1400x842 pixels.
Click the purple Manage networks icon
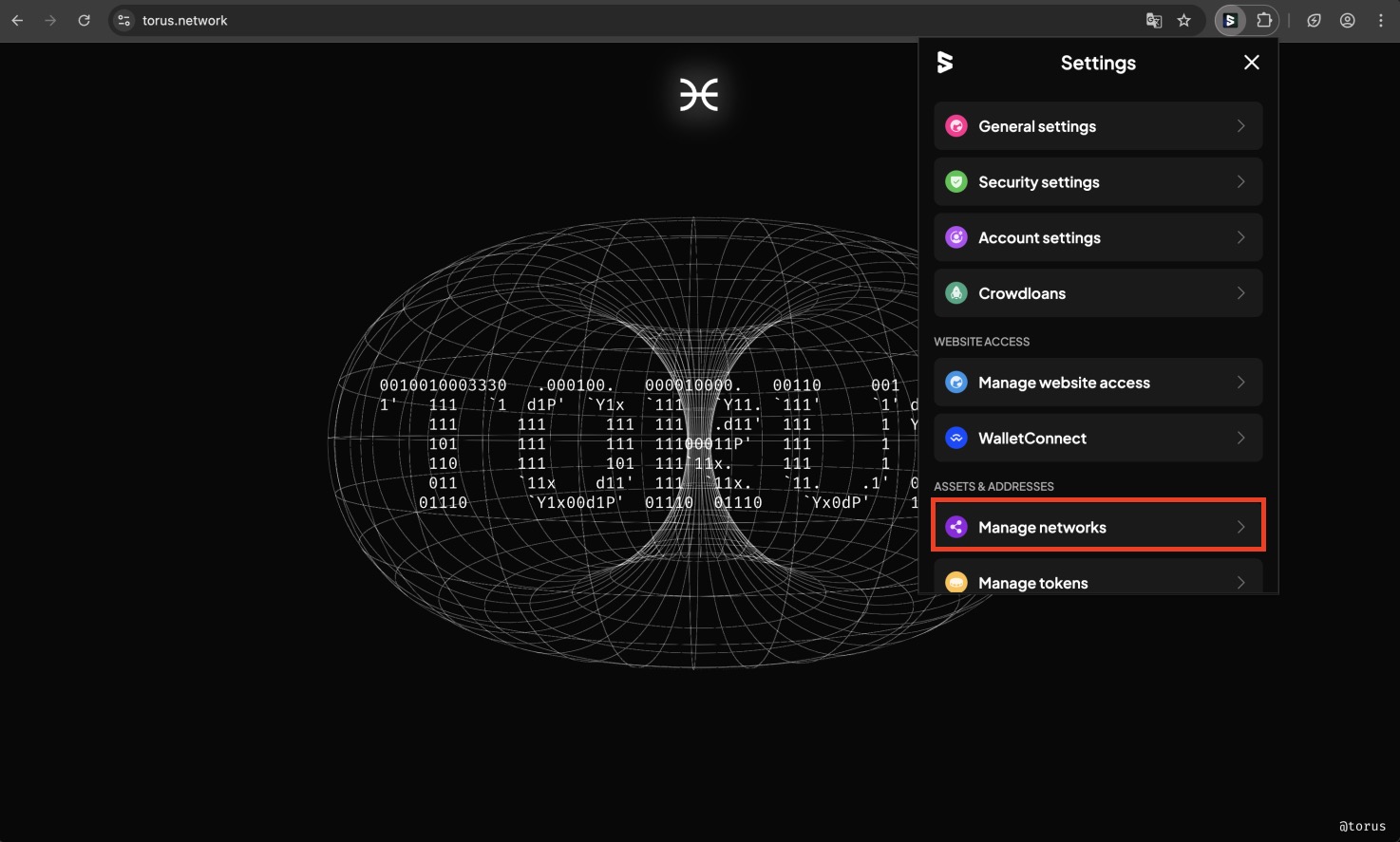pyautogui.click(x=956, y=527)
